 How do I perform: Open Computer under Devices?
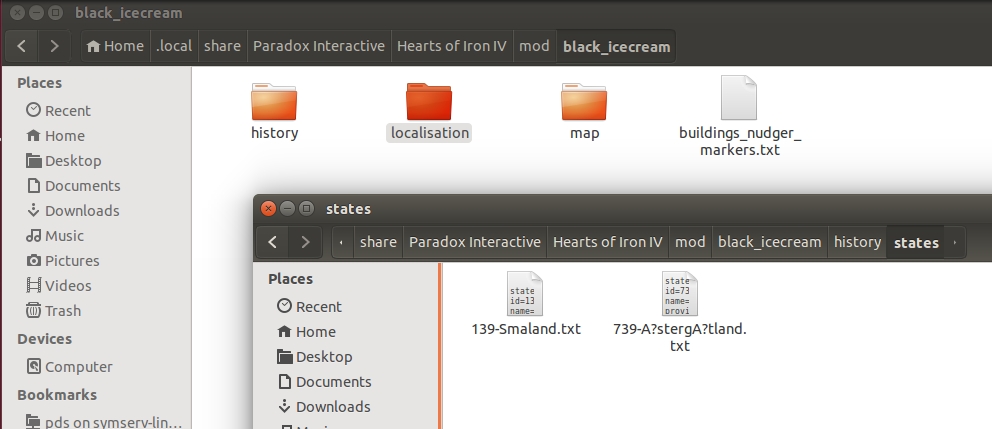pos(70,367)
